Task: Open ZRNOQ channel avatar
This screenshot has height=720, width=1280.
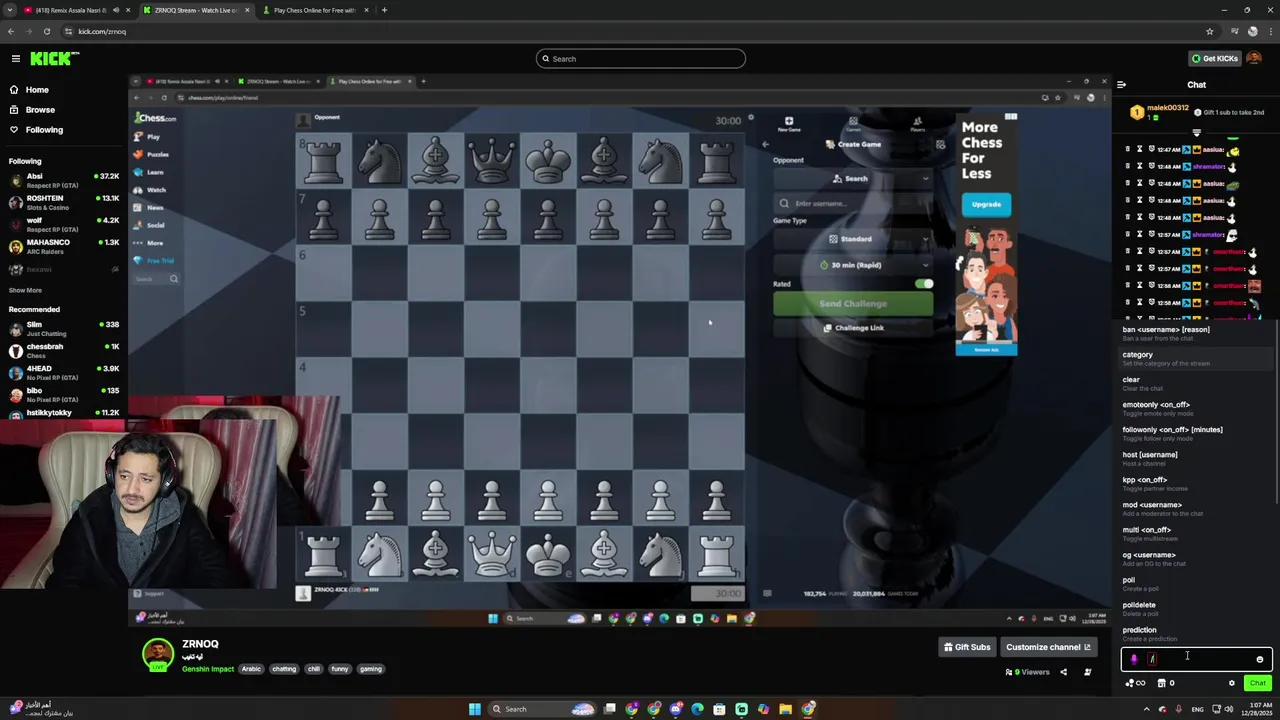Action: point(157,655)
